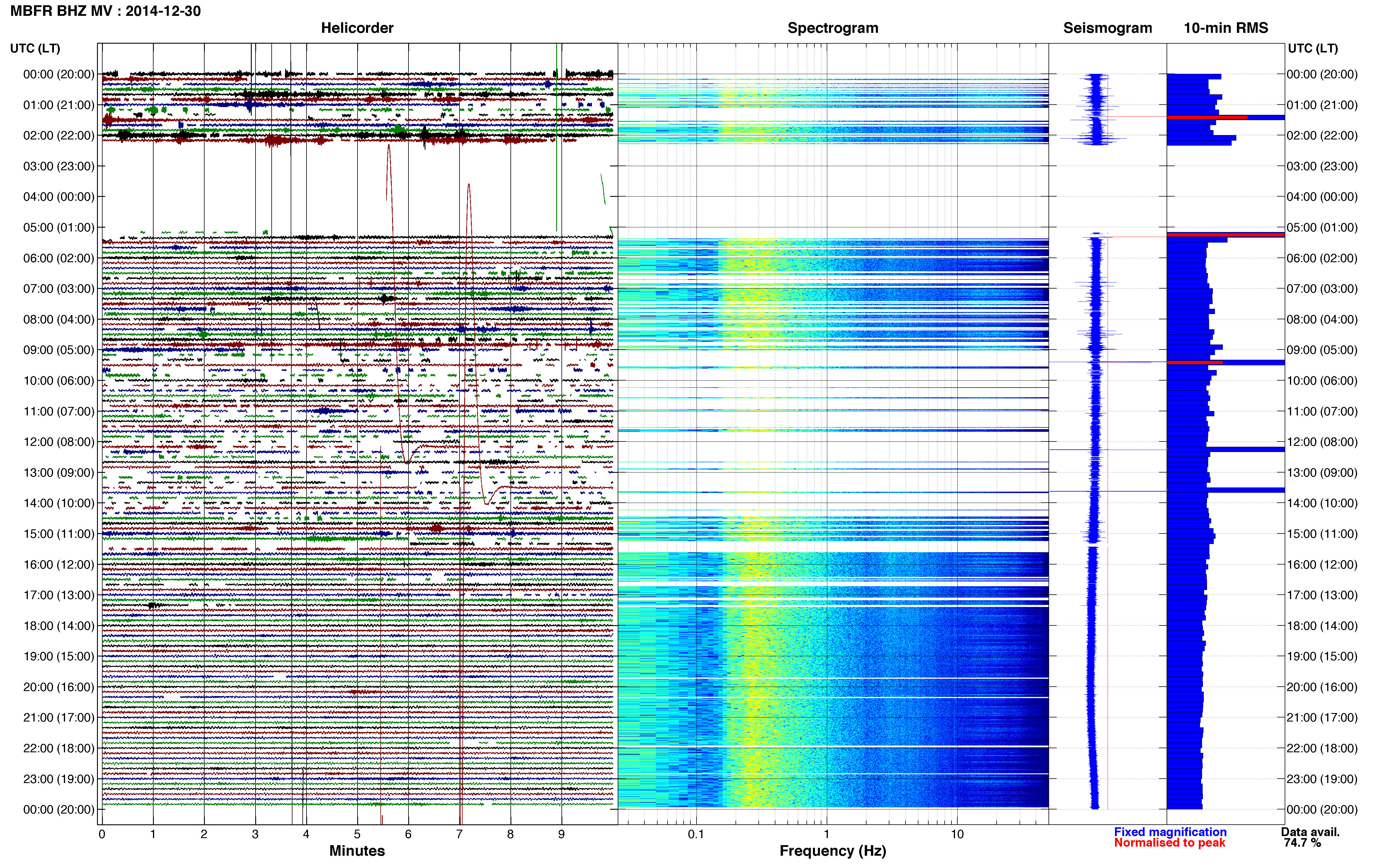Click 'UTC (LT)' label beside the Helicorder
The width and height of the screenshot is (1389, 868).
(35, 48)
